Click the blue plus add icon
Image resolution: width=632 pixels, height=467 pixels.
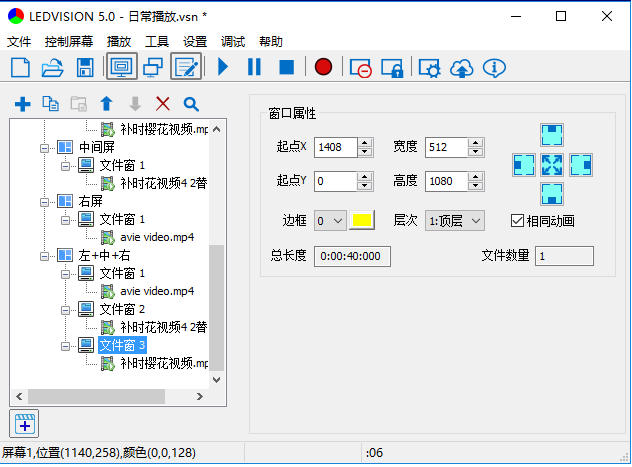22,104
